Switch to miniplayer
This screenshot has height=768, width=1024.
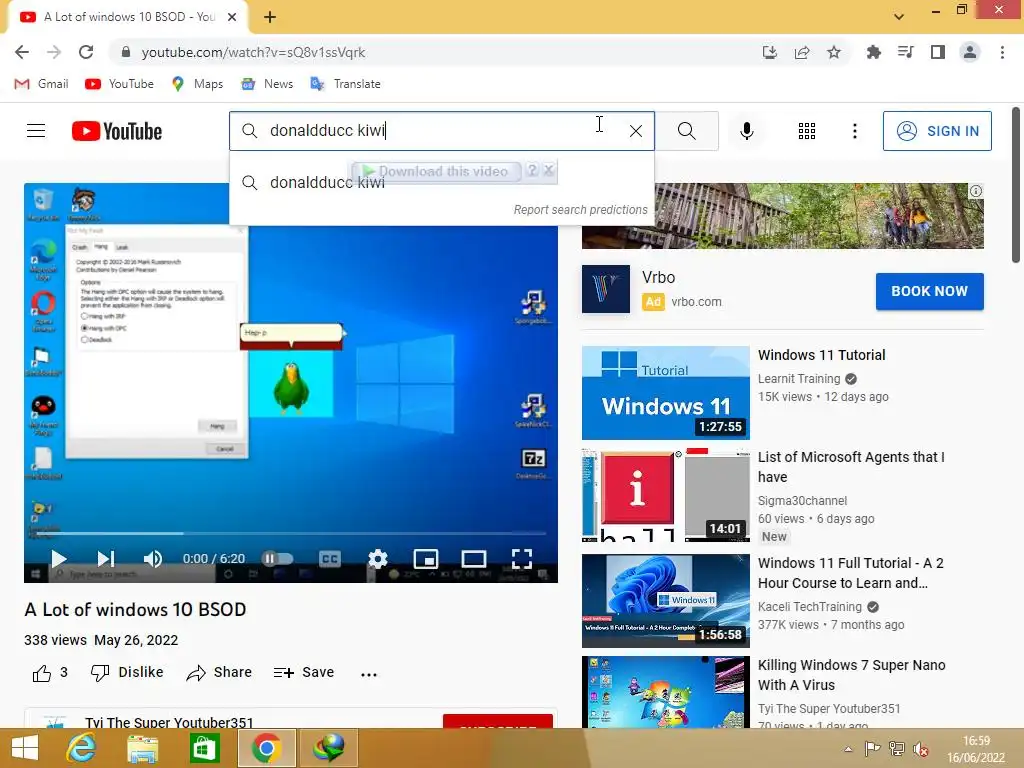[426, 559]
